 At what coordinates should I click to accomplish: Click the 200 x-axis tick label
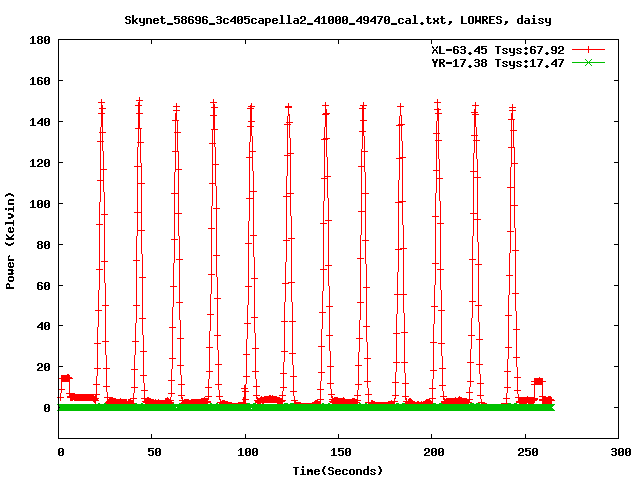433,452
